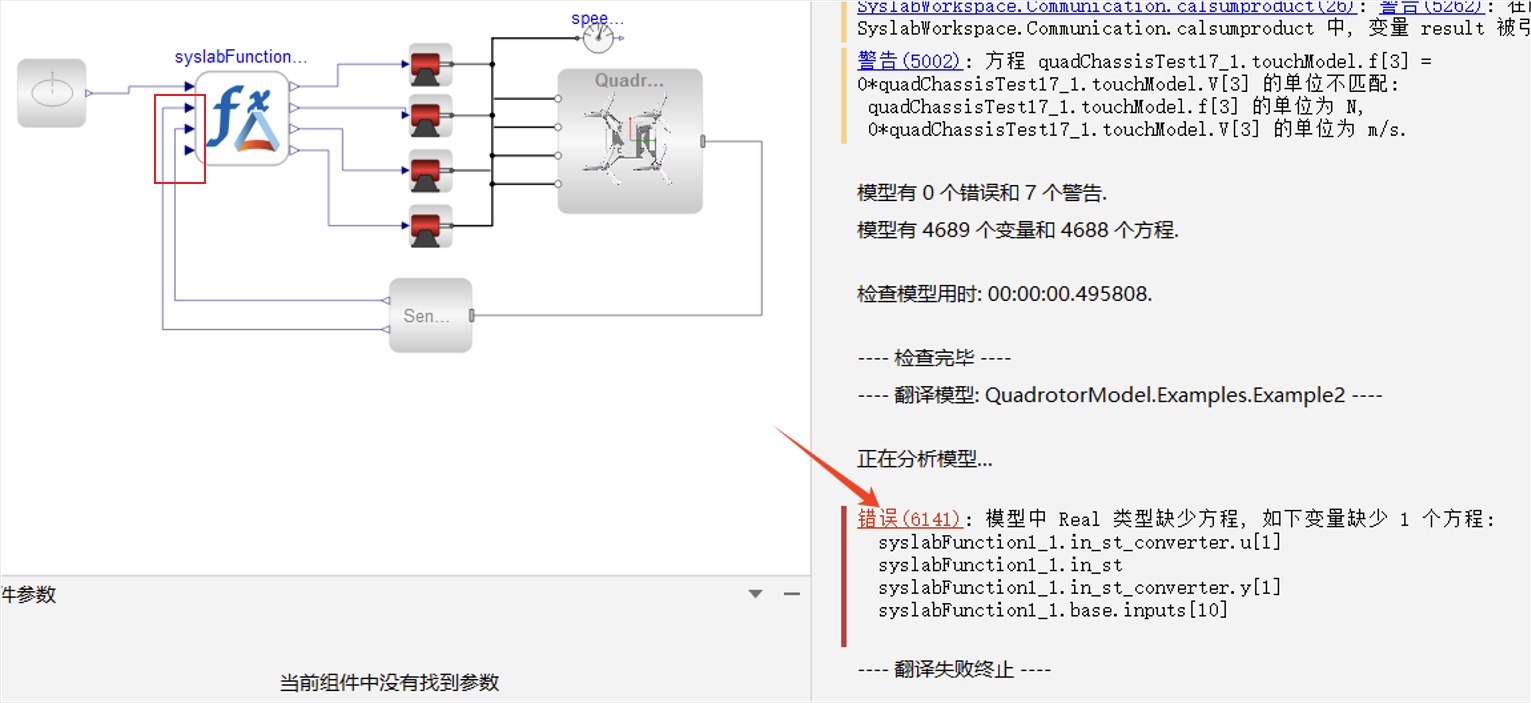This screenshot has height=703, width=1531.
Task: Open the 警告(5002) warning link
Action: point(909,61)
